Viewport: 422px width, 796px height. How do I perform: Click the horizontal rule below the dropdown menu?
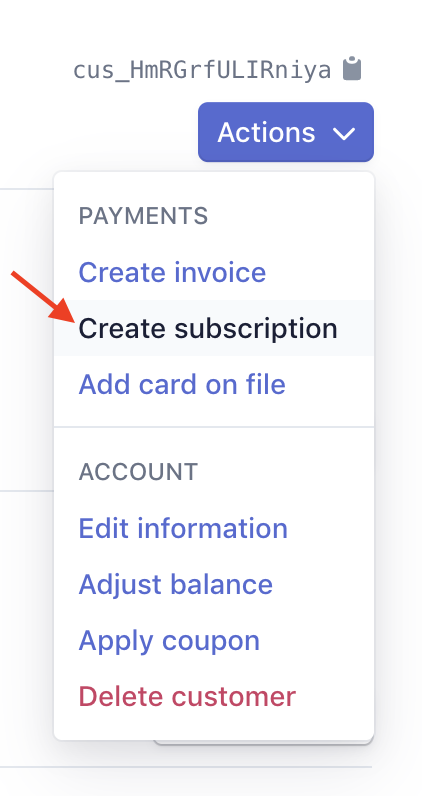tap(186, 767)
